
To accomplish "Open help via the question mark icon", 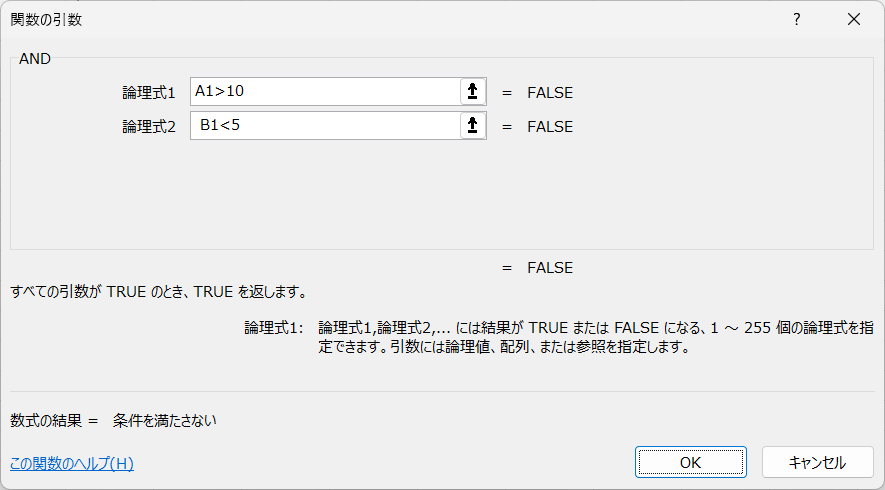I will click(796, 19).
